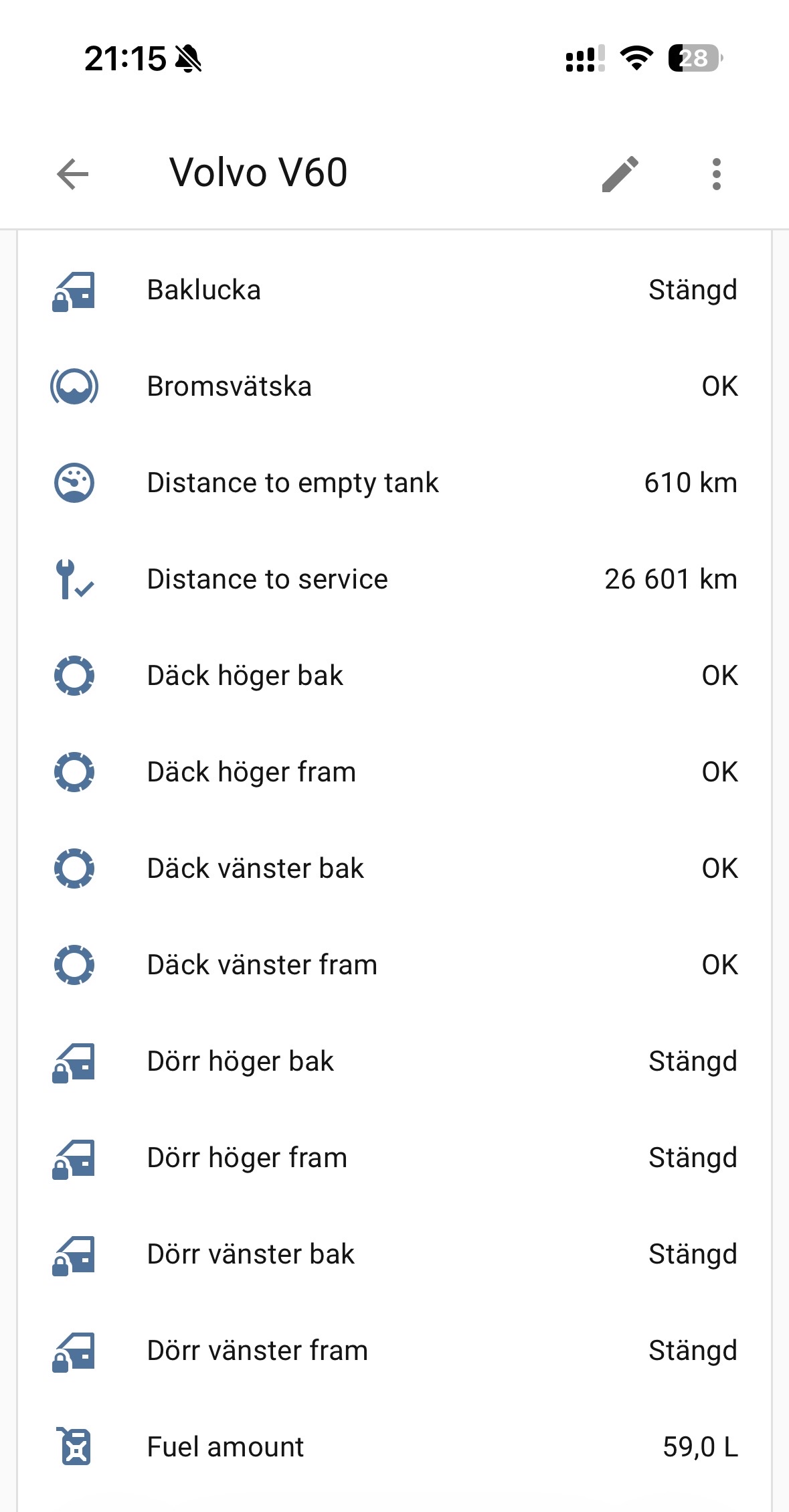Tap the Dörr vänster fram door icon
Viewport: 789px width, 1512px height.
74,1351
